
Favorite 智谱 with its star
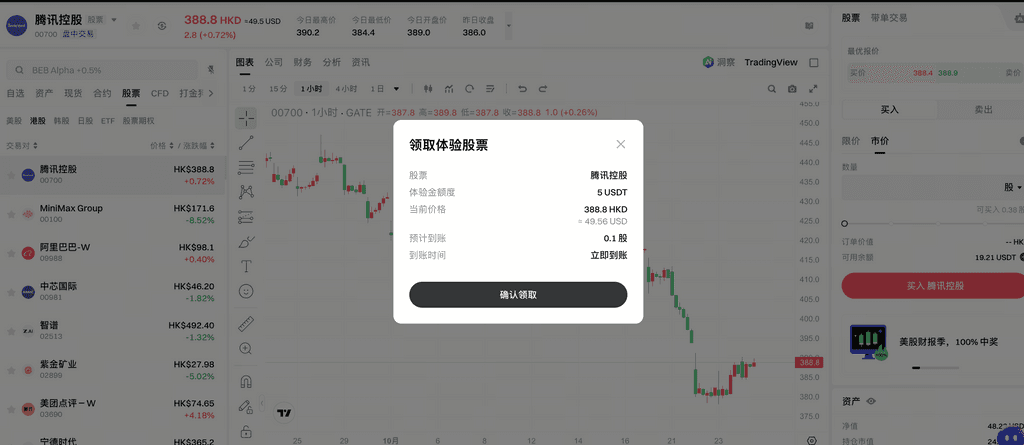11,331
